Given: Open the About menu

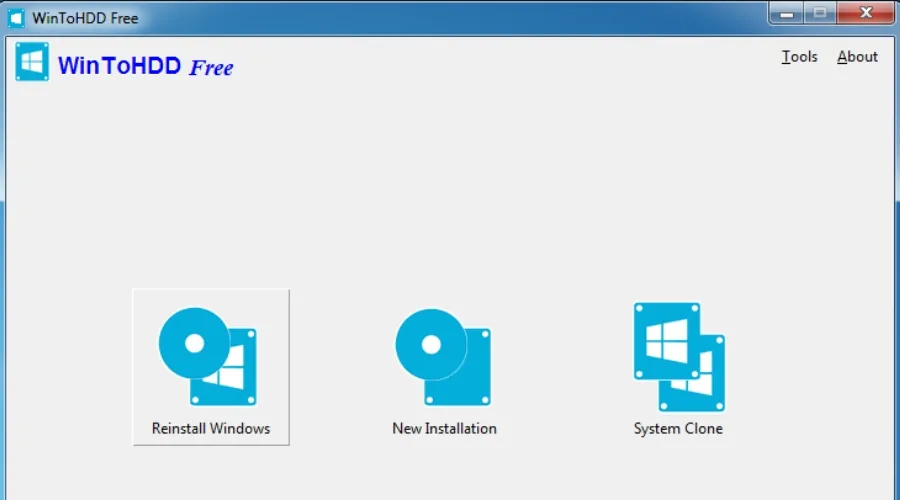Looking at the screenshot, I should pos(857,57).
